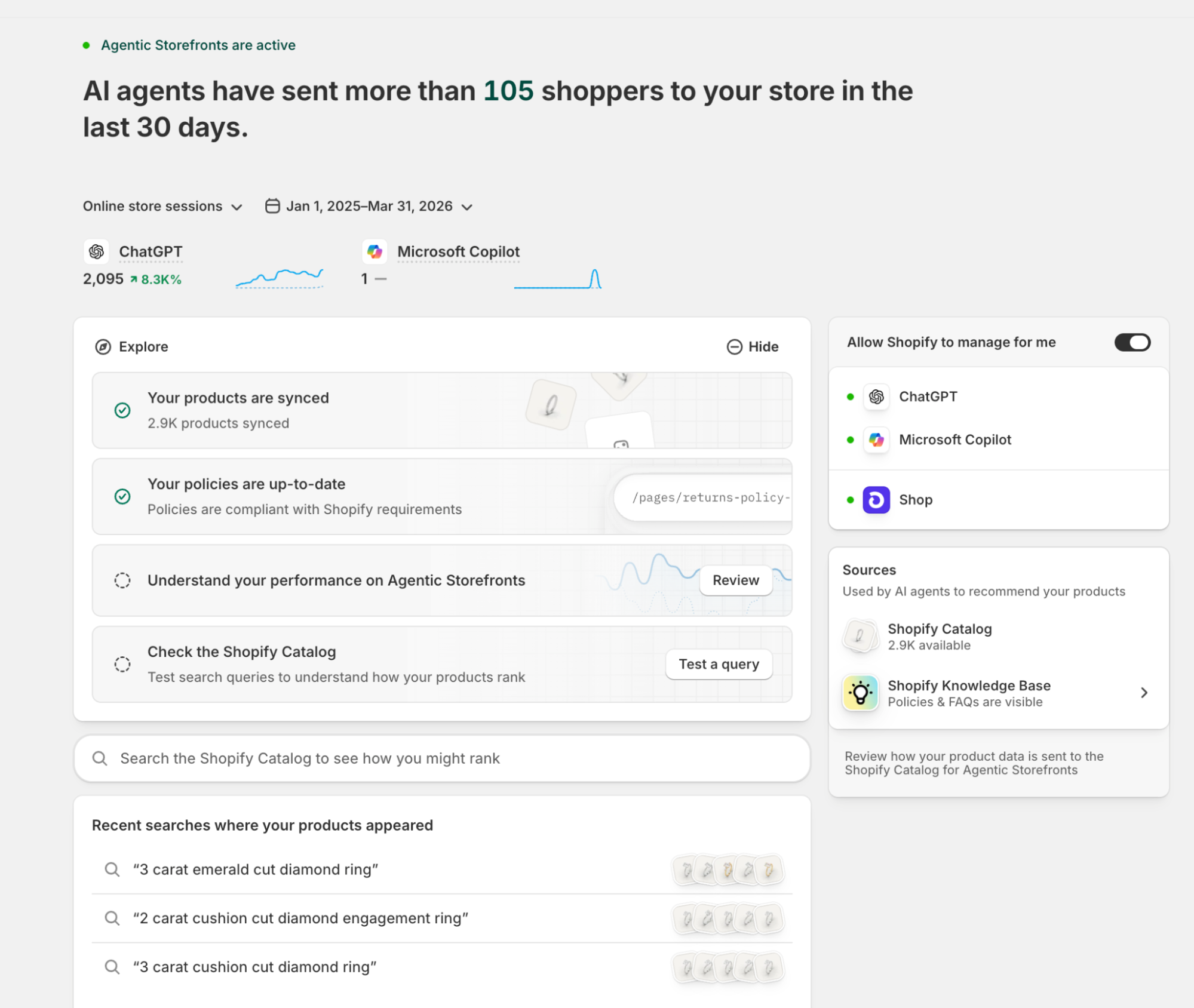
Task: Click the "Recent searches where your products appeared" heading
Action: tap(262, 825)
